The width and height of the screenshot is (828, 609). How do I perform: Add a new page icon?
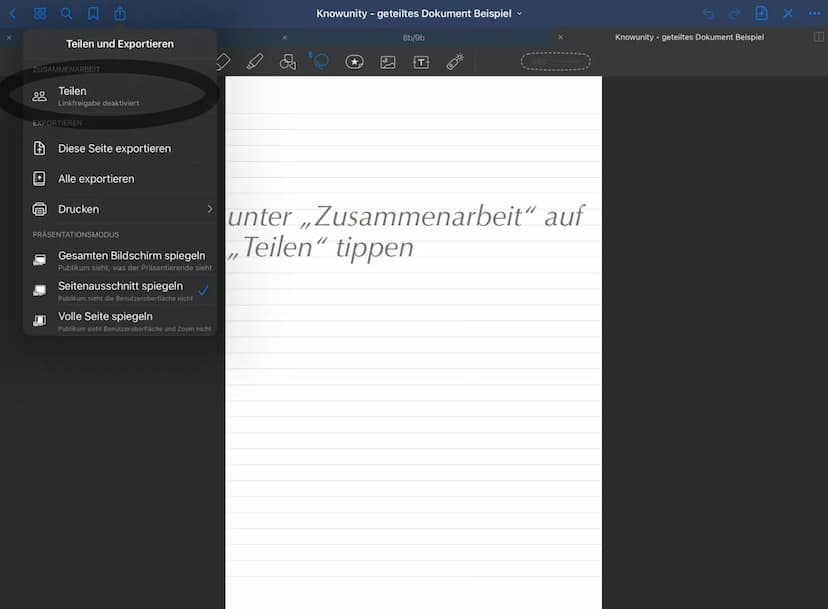(x=761, y=13)
